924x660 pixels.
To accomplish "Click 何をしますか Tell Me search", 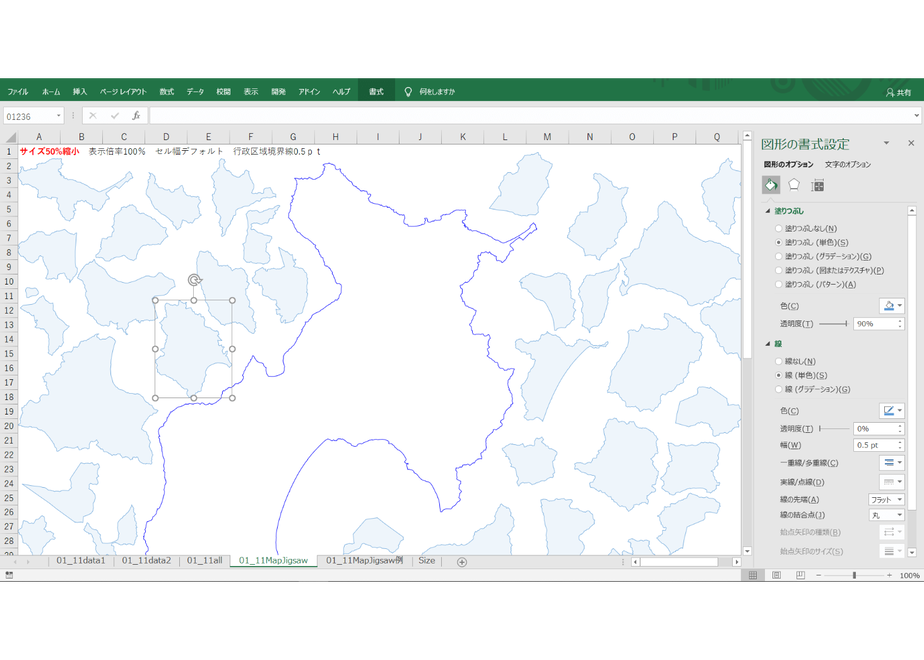I will coord(437,92).
